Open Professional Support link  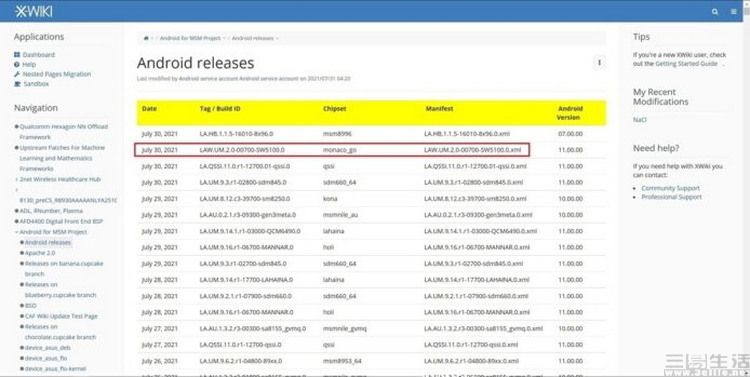click(672, 197)
